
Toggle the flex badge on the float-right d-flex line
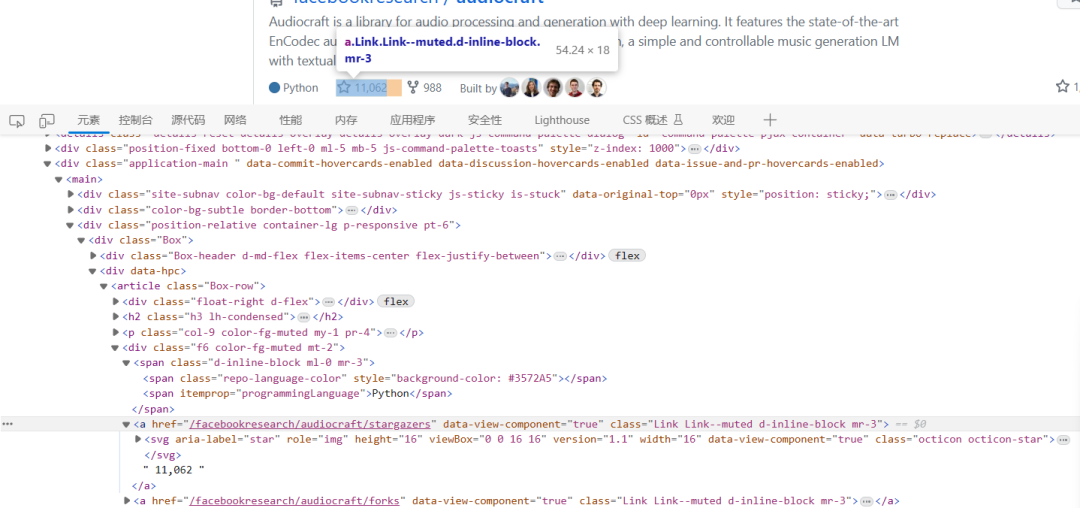[x=395, y=301]
